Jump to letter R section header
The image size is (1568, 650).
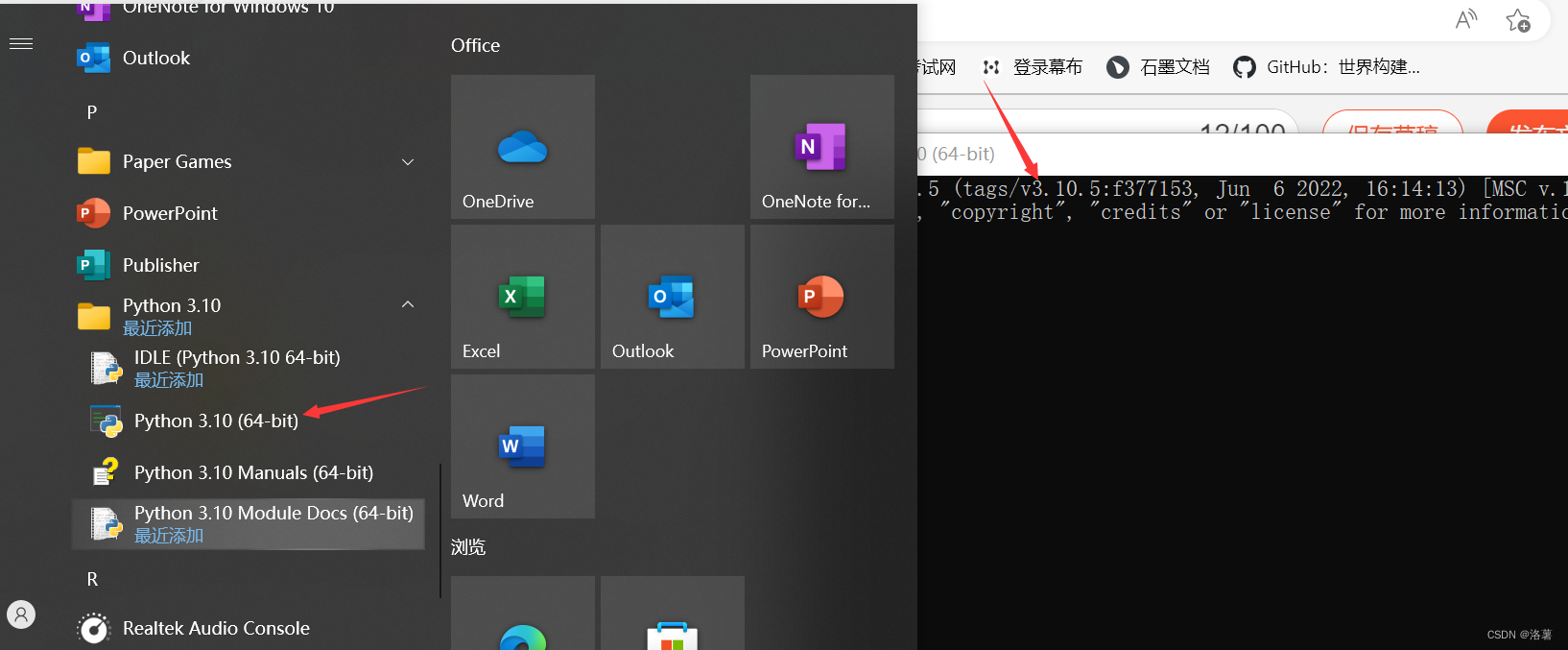pyautogui.click(x=92, y=579)
